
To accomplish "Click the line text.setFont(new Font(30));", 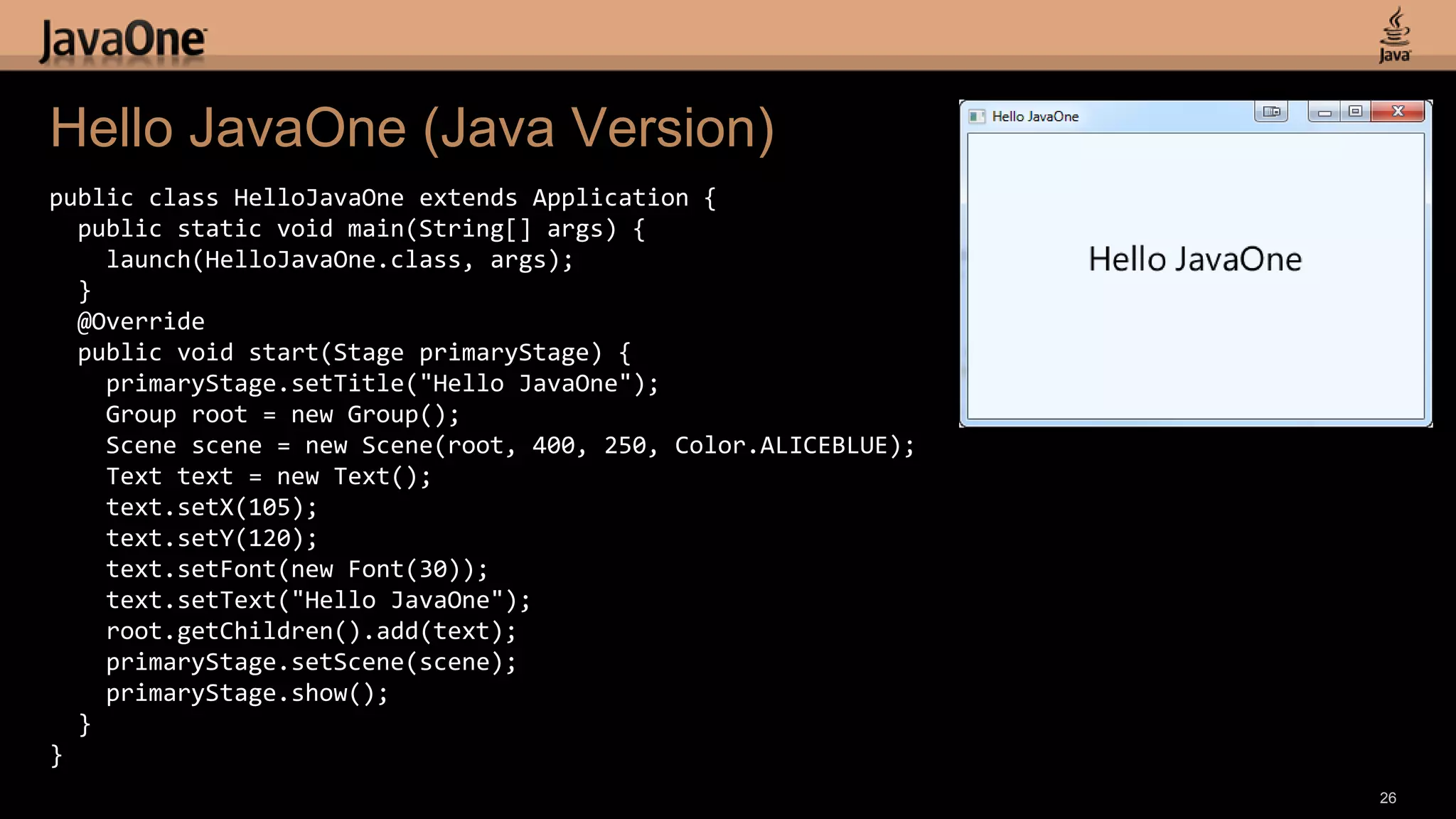I will [297, 569].
